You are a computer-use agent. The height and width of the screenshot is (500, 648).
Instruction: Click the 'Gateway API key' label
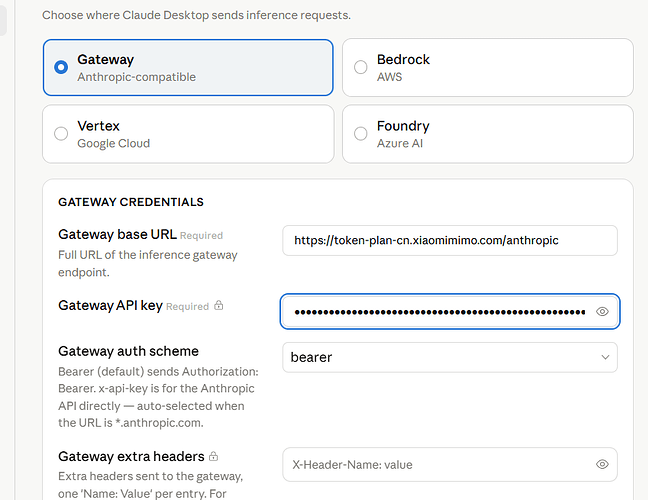tap(110, 305)
